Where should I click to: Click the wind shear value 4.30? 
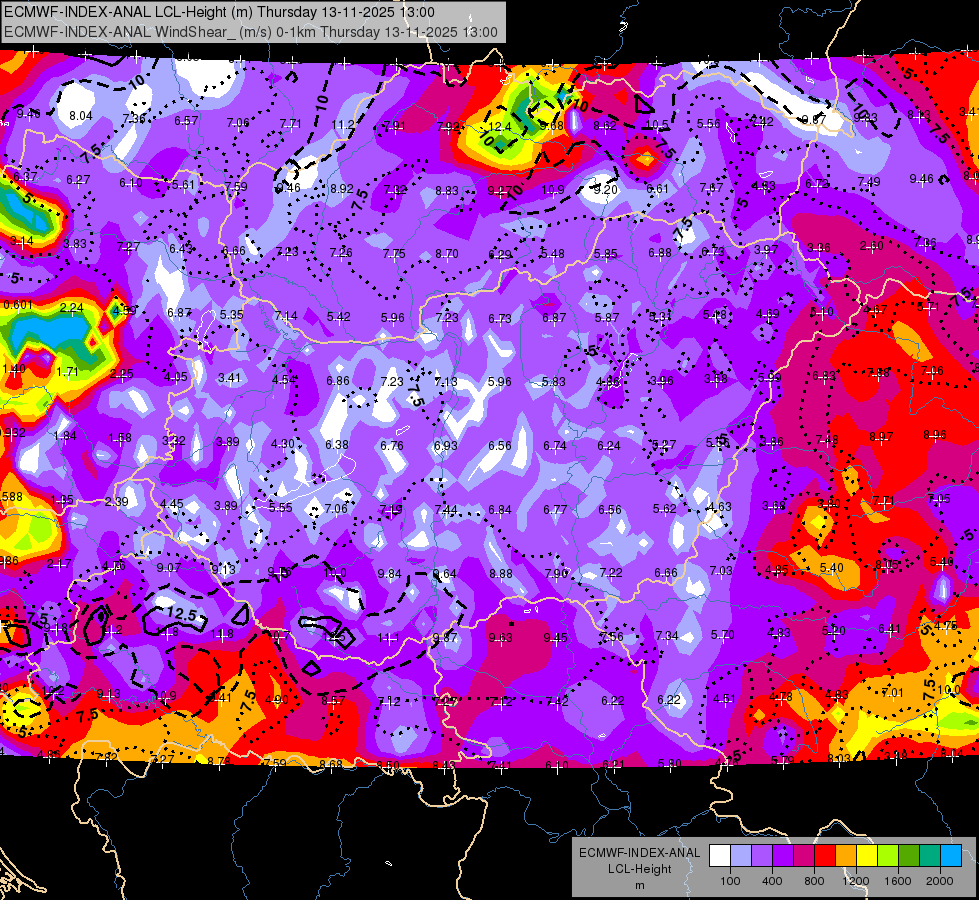click(x=282, y=443)
